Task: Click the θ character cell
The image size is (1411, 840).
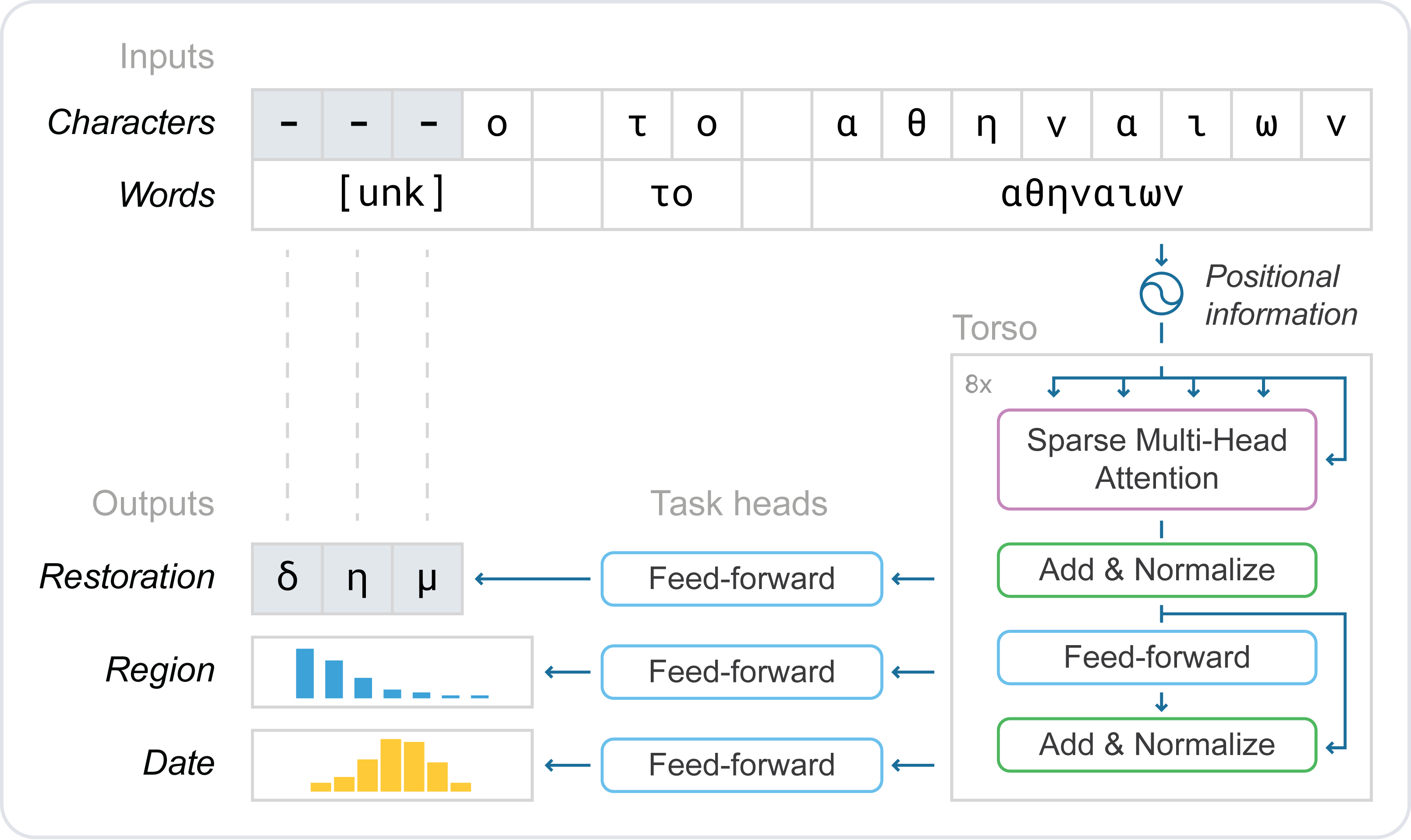Action: (917, 124)
